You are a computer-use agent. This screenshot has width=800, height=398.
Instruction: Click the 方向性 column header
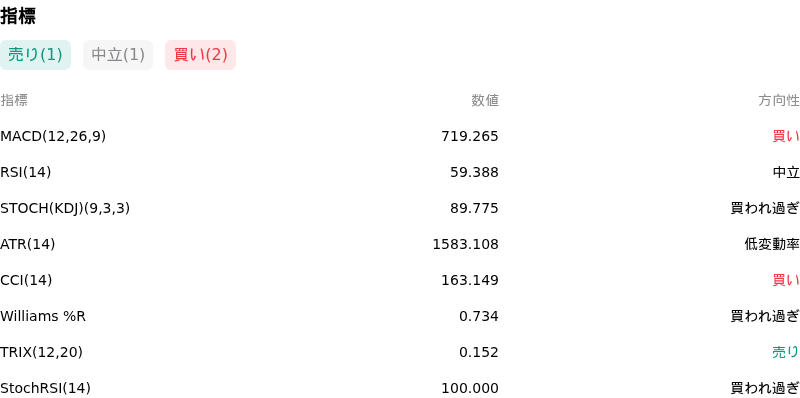[779, 101]
